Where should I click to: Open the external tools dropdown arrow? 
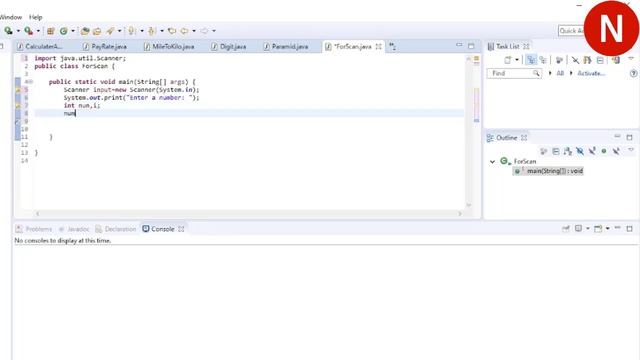(x=38, y=31)
